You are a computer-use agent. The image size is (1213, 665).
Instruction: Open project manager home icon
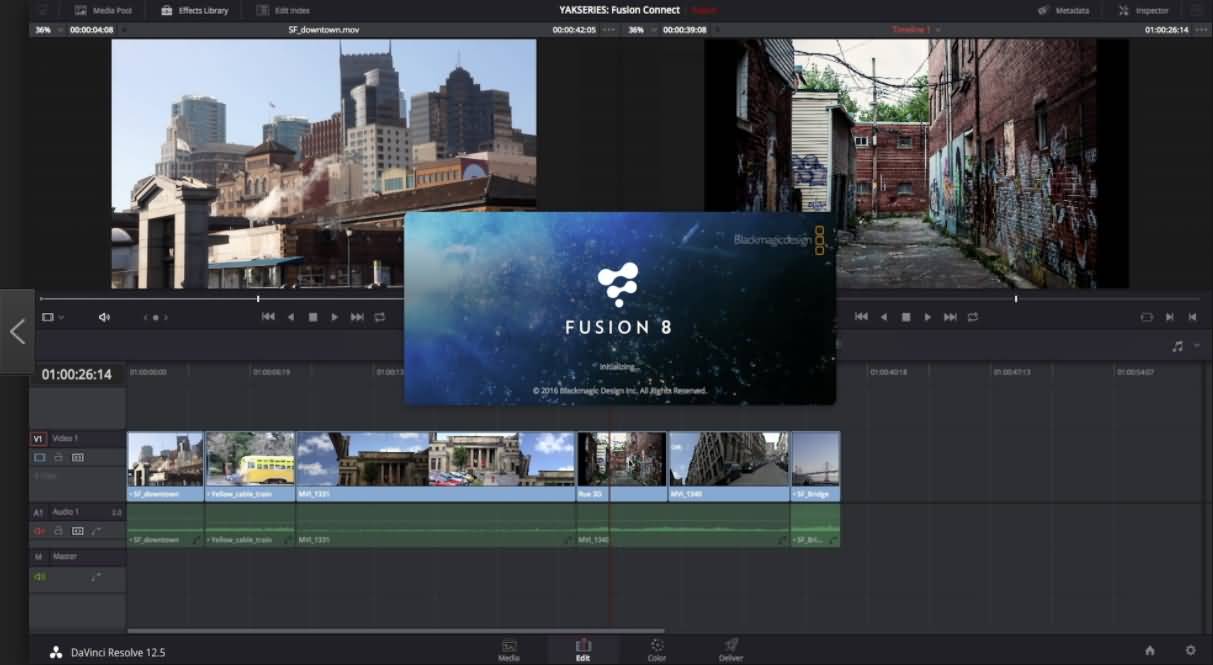1151,650
